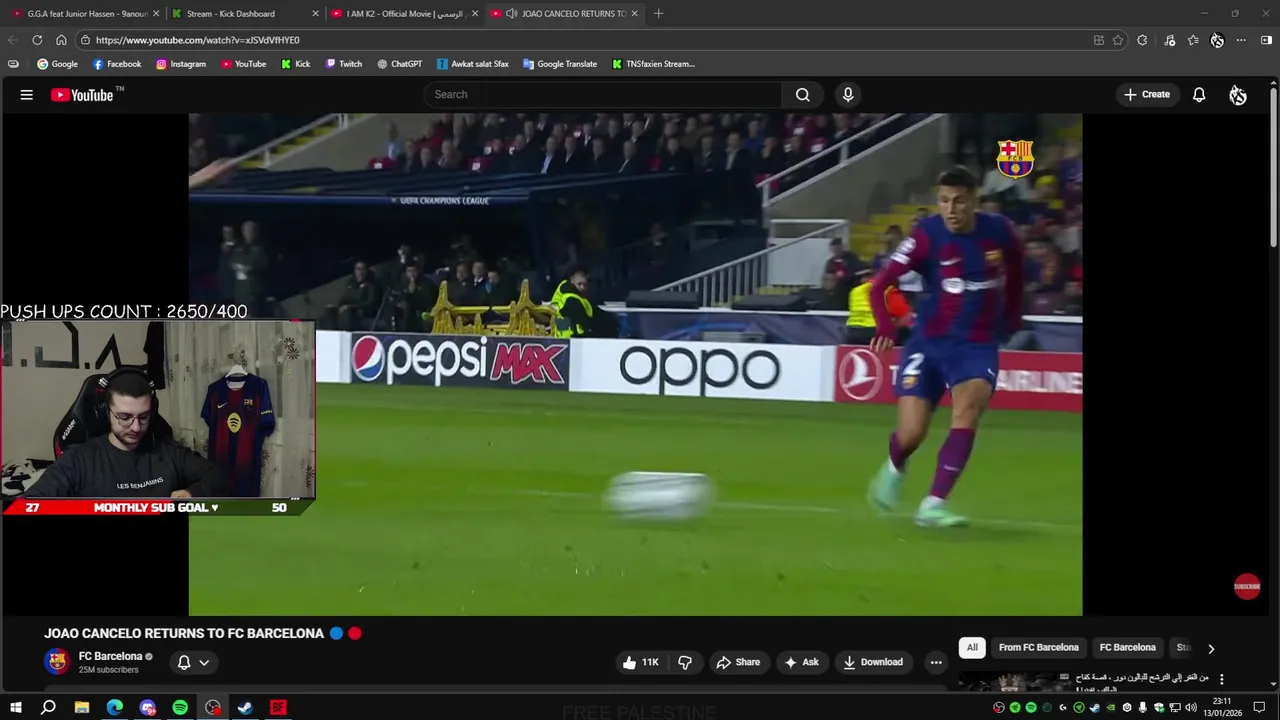Select the All filter chip
The width and height of the screenshot is (1280, 720).
click(972, 647)
